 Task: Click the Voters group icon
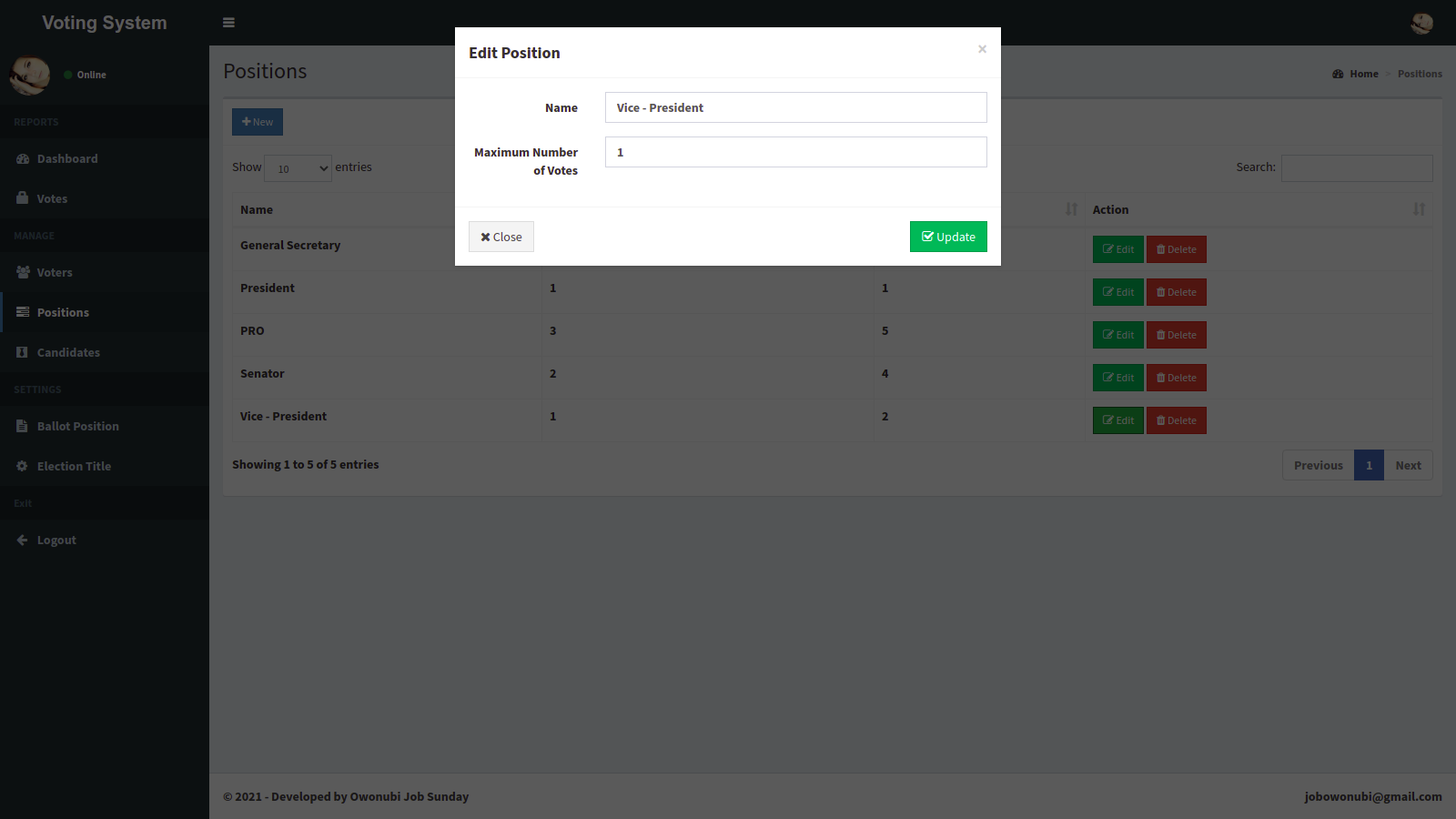(x=23, y=272)
